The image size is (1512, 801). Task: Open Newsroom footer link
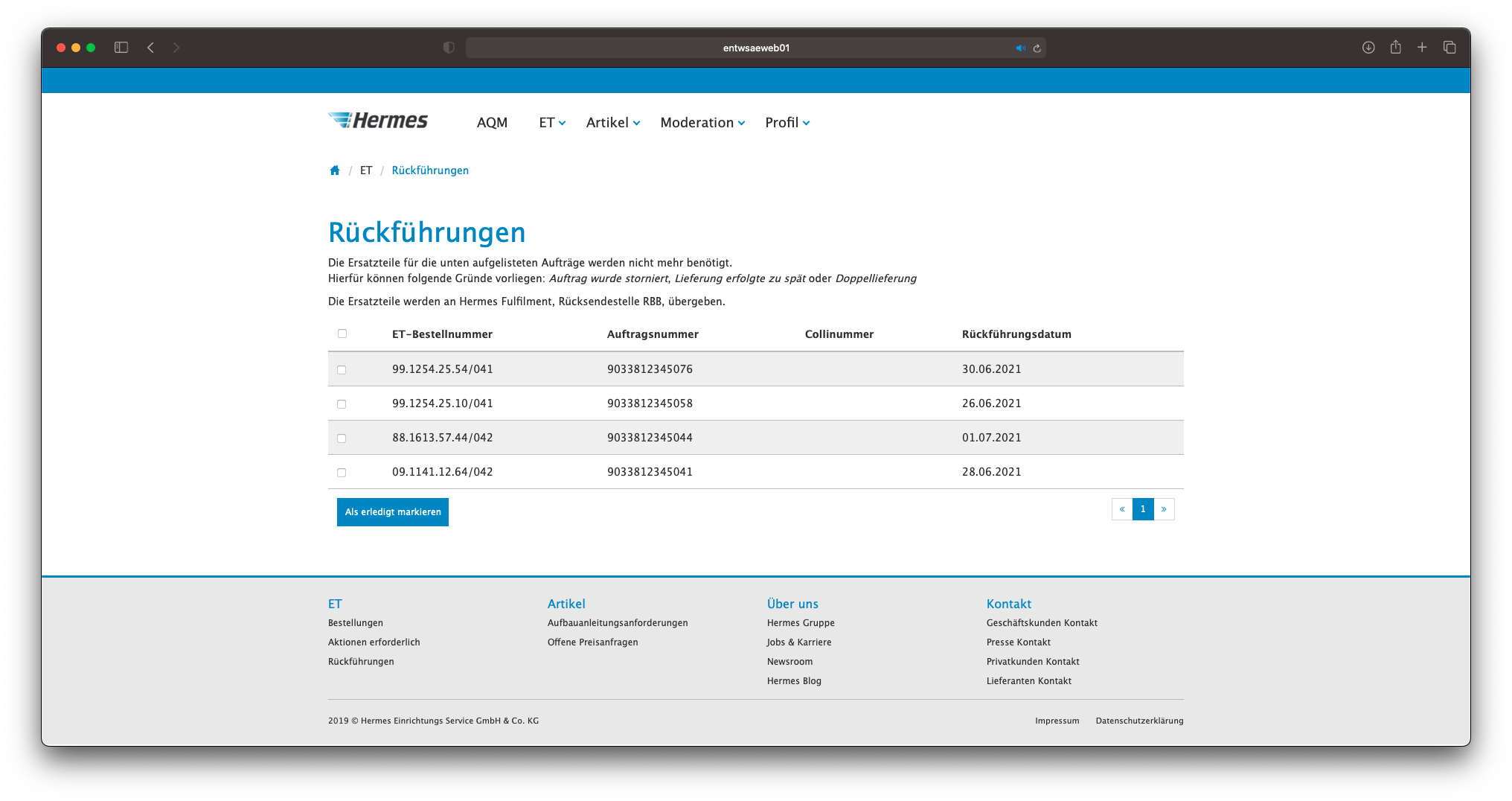point(789,662)
